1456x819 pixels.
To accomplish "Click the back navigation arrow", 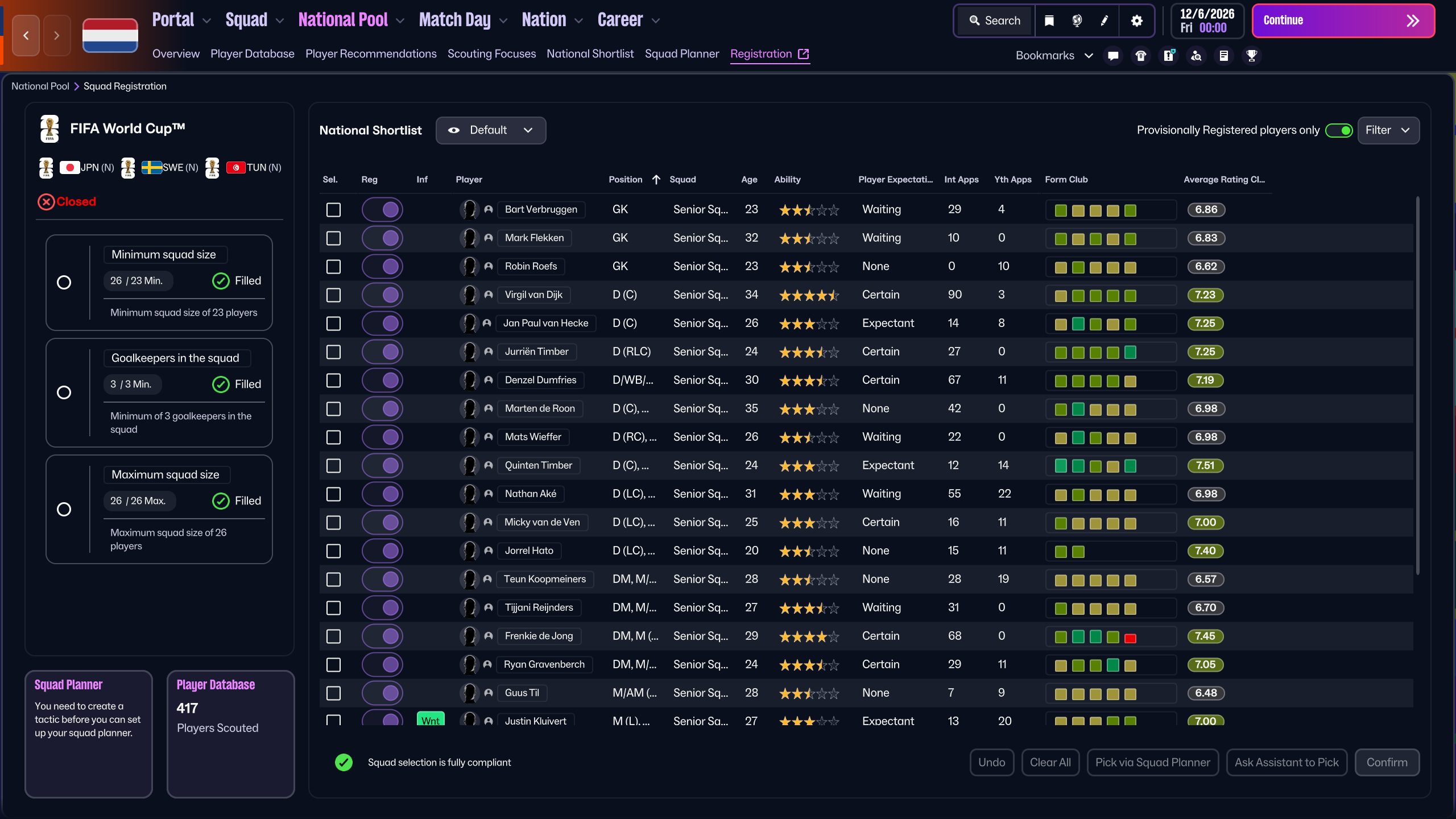I will [26, 35].
